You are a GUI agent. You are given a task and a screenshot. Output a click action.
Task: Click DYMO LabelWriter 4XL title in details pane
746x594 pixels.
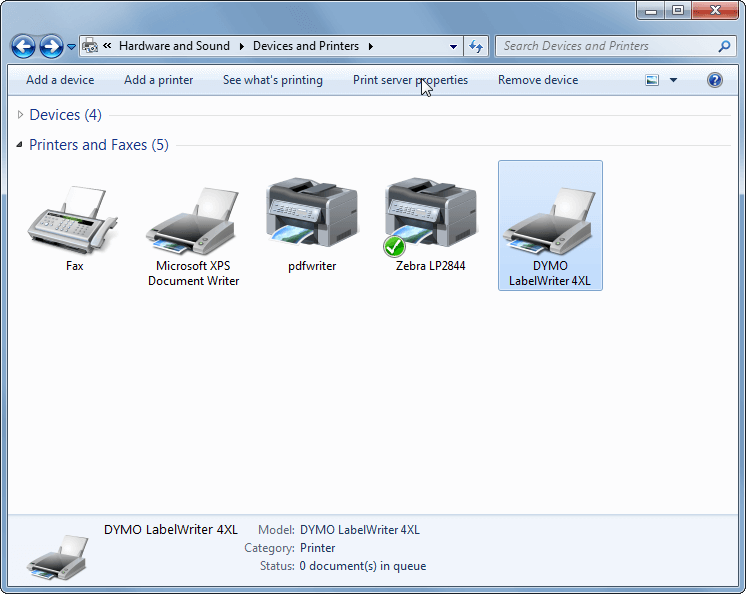pos(171,530)
